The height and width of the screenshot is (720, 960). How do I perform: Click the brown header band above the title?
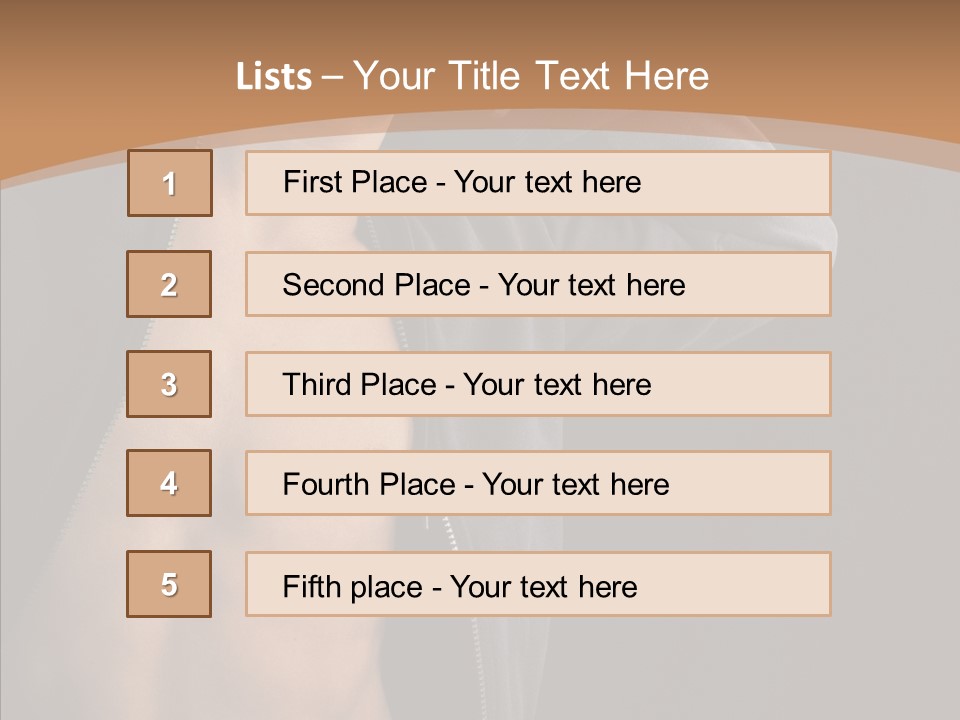tap(480, 24)
